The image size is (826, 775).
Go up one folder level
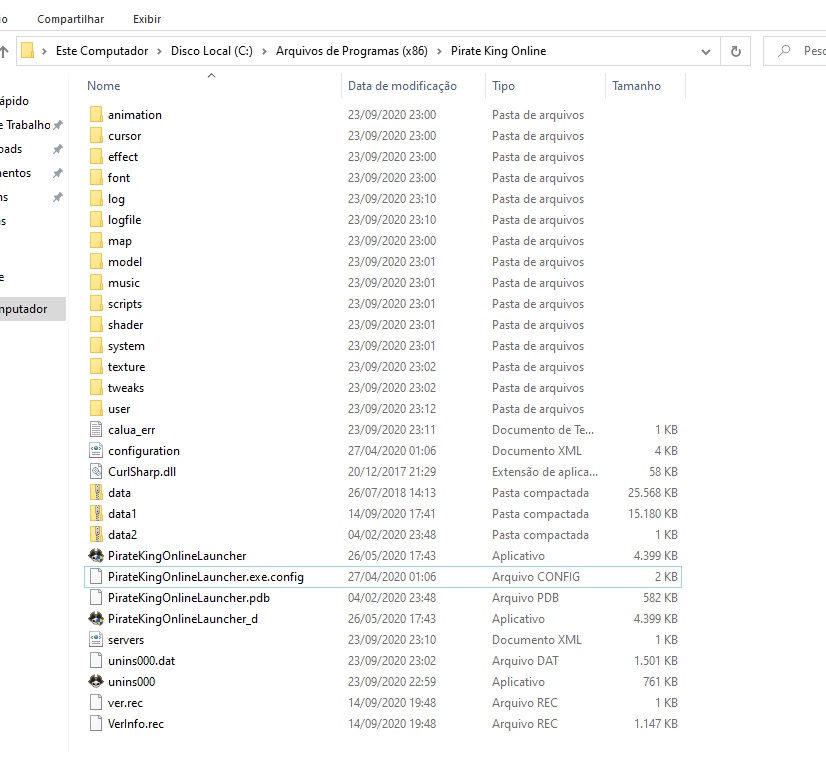click(x=4, y=51)
